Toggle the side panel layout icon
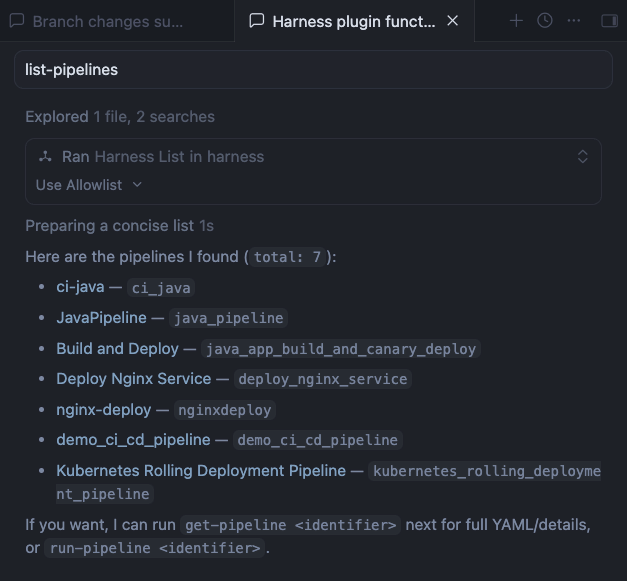 (x=609, y=21)
